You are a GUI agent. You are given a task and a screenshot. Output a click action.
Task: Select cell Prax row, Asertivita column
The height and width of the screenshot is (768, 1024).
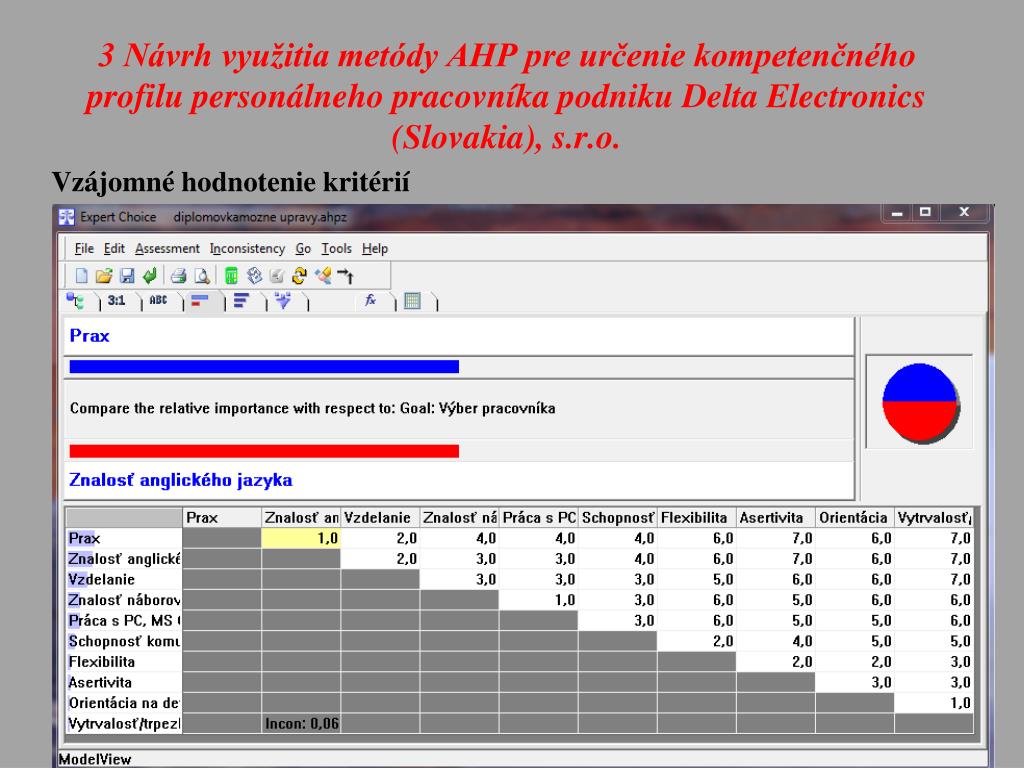[775, 538]
